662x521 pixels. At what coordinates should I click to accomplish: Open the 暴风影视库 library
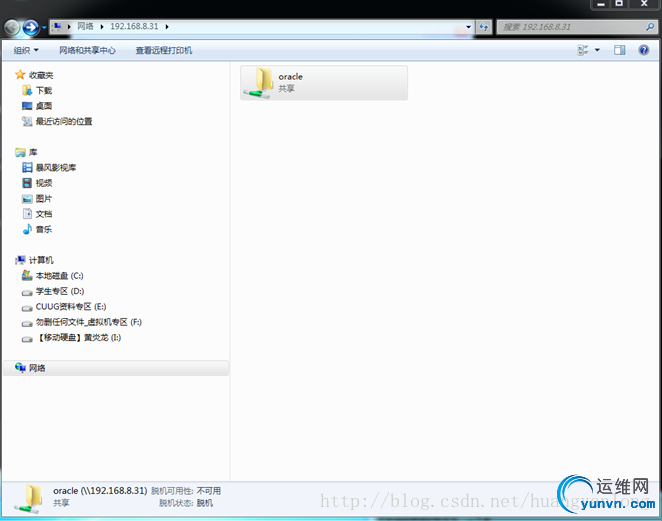click(x=56, y=168)
